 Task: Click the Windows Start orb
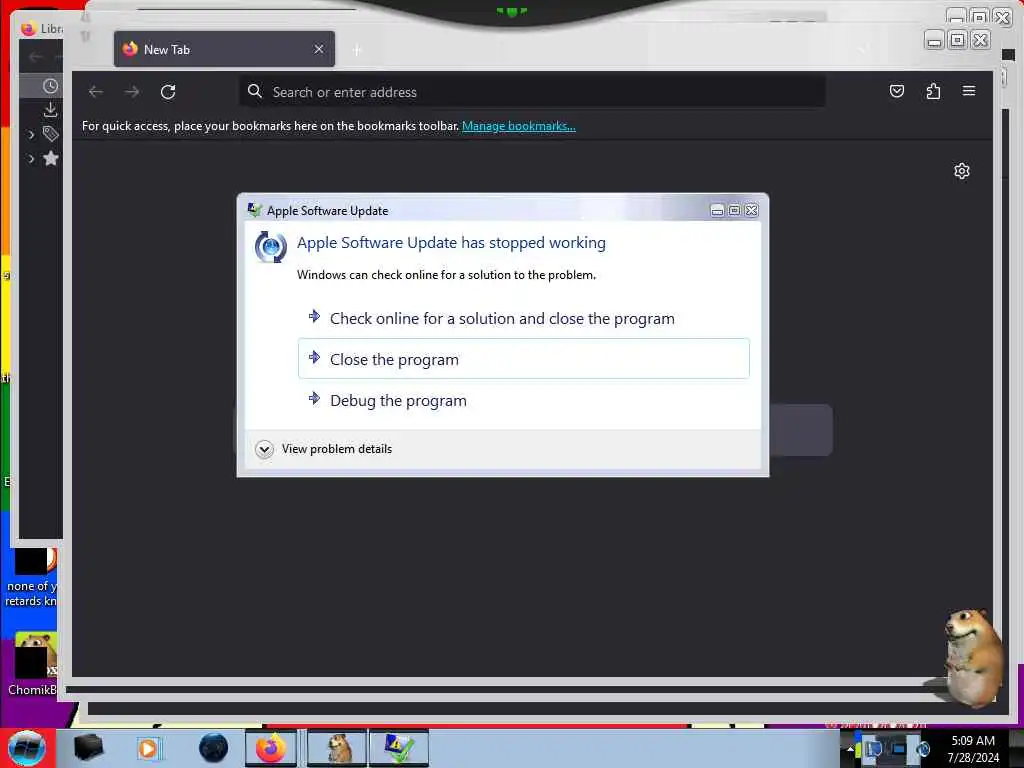pyautogui.click(x=27, y=748)
